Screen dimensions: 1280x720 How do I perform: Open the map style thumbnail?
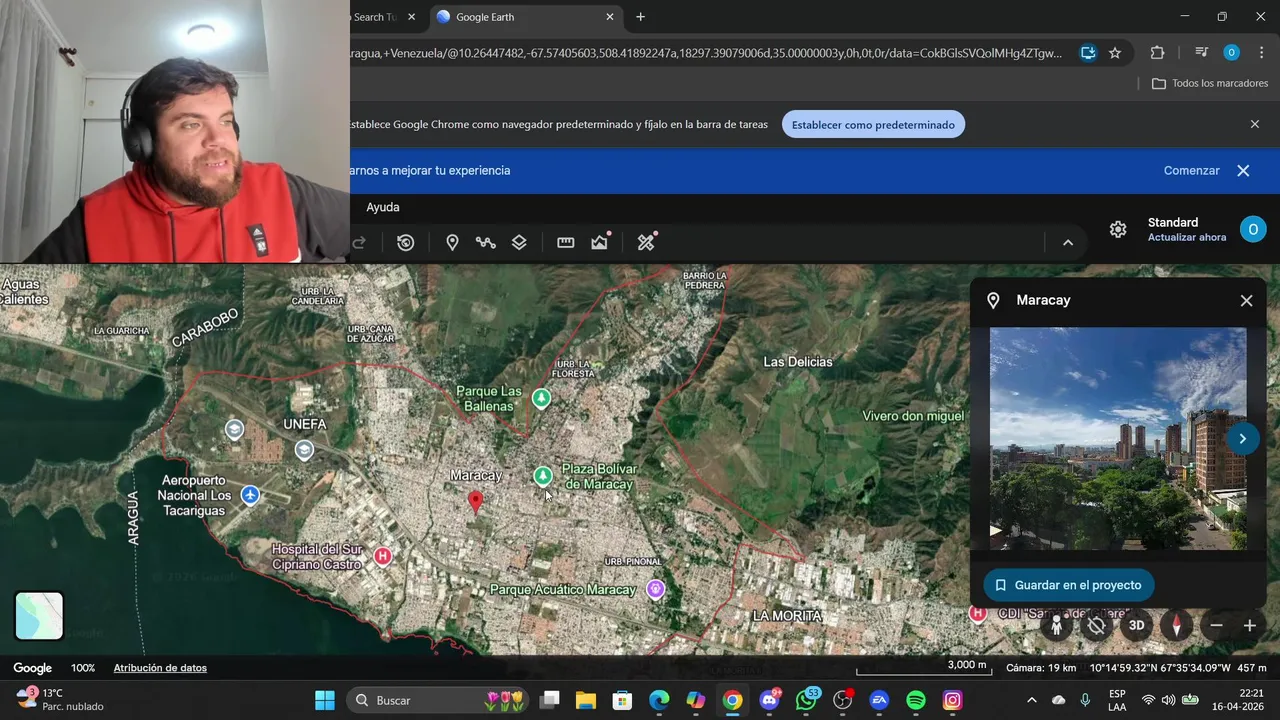click(x=39, y=616)
